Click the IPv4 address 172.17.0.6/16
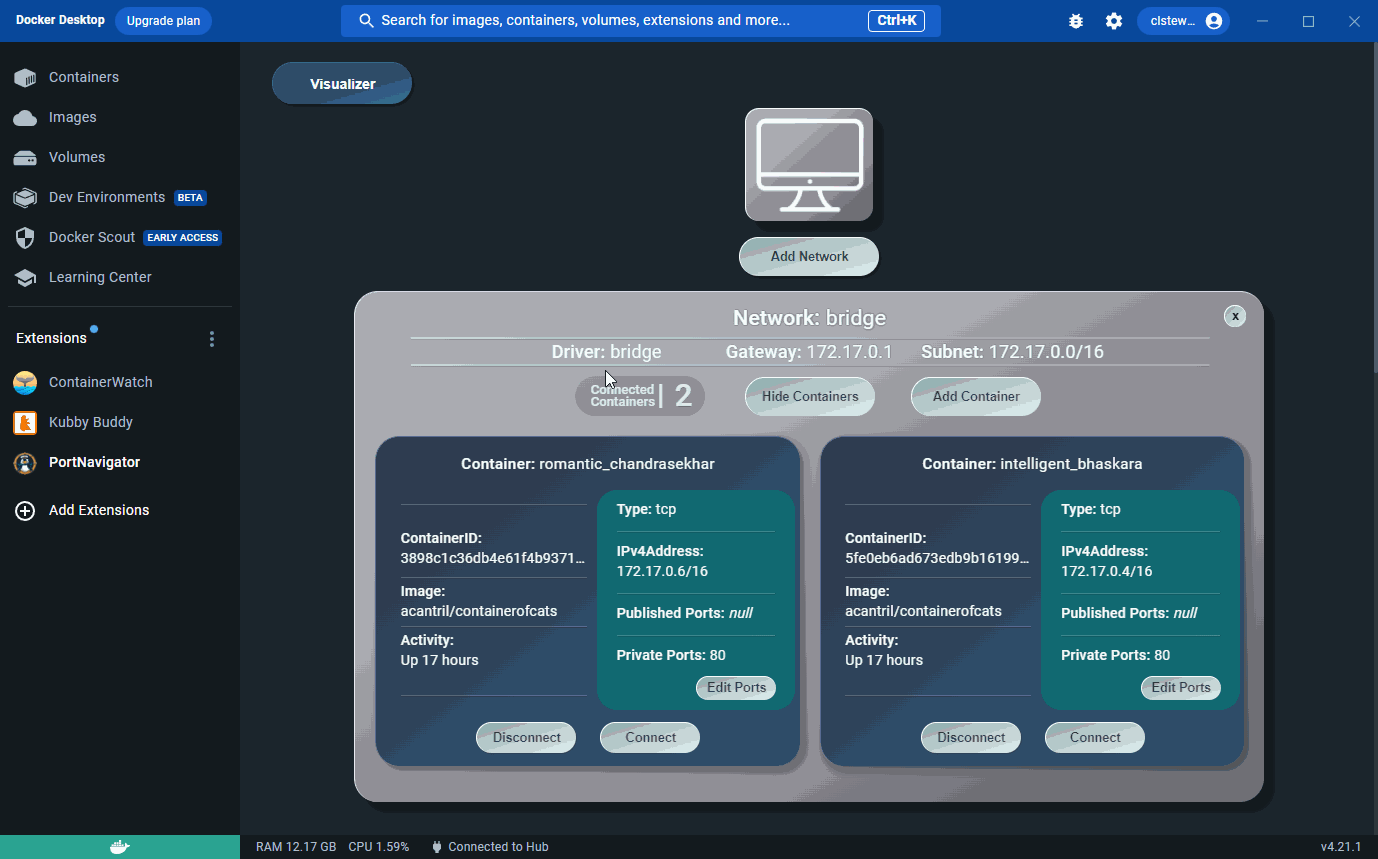This screenshot has width=1378, height=859. pyautogui.click(x=663, y=572)
